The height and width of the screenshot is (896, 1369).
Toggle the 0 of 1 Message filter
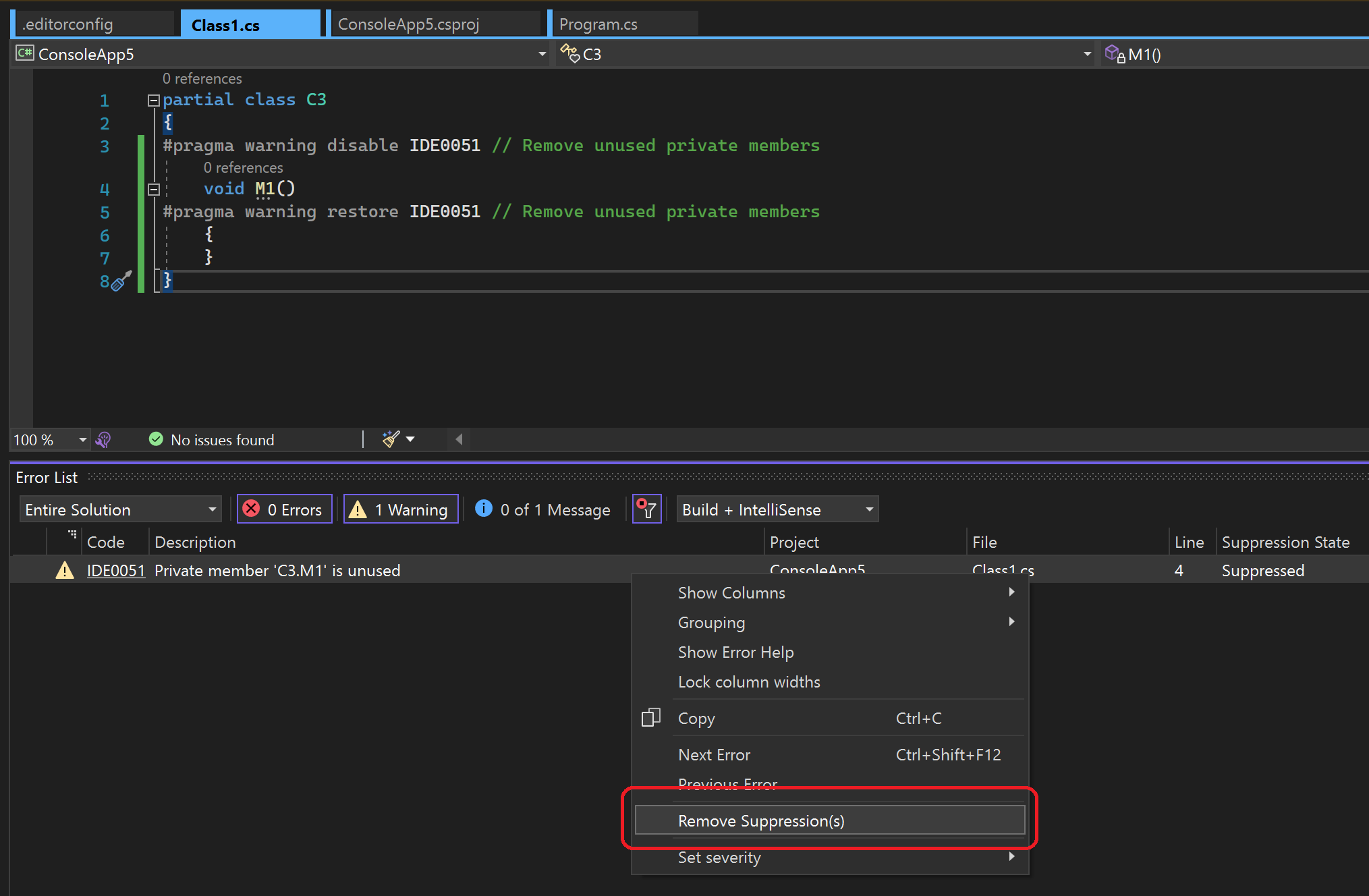[x=543, y=509]
